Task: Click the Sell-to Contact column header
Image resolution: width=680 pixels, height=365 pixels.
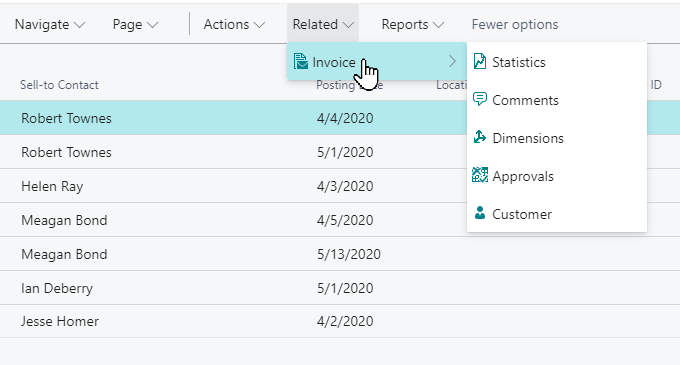Action: [59, 85]
